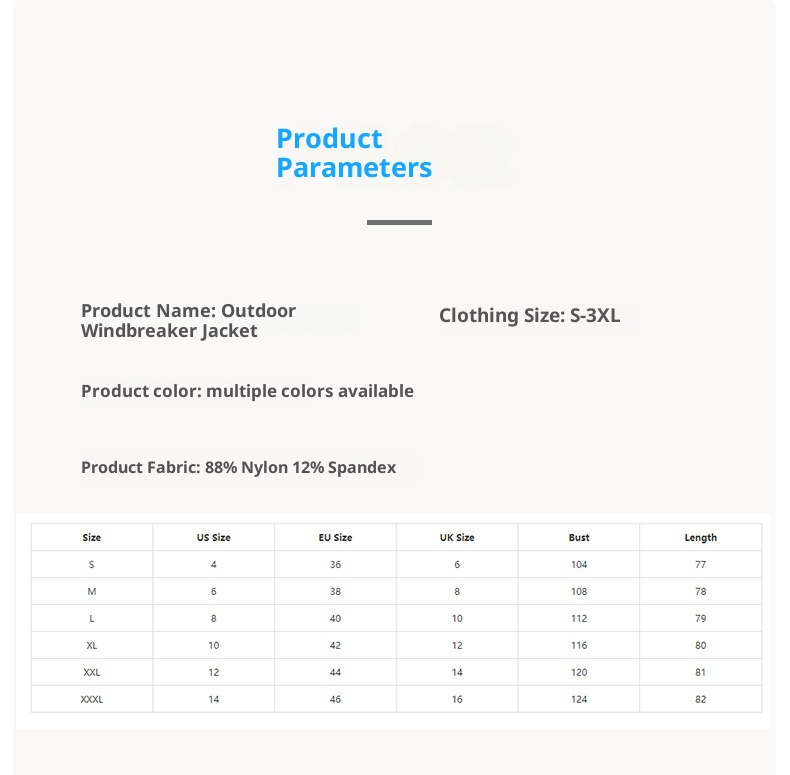Click the Product color text line
The height and width of the screenshot is (775, 790).
[x=247, y=391]
